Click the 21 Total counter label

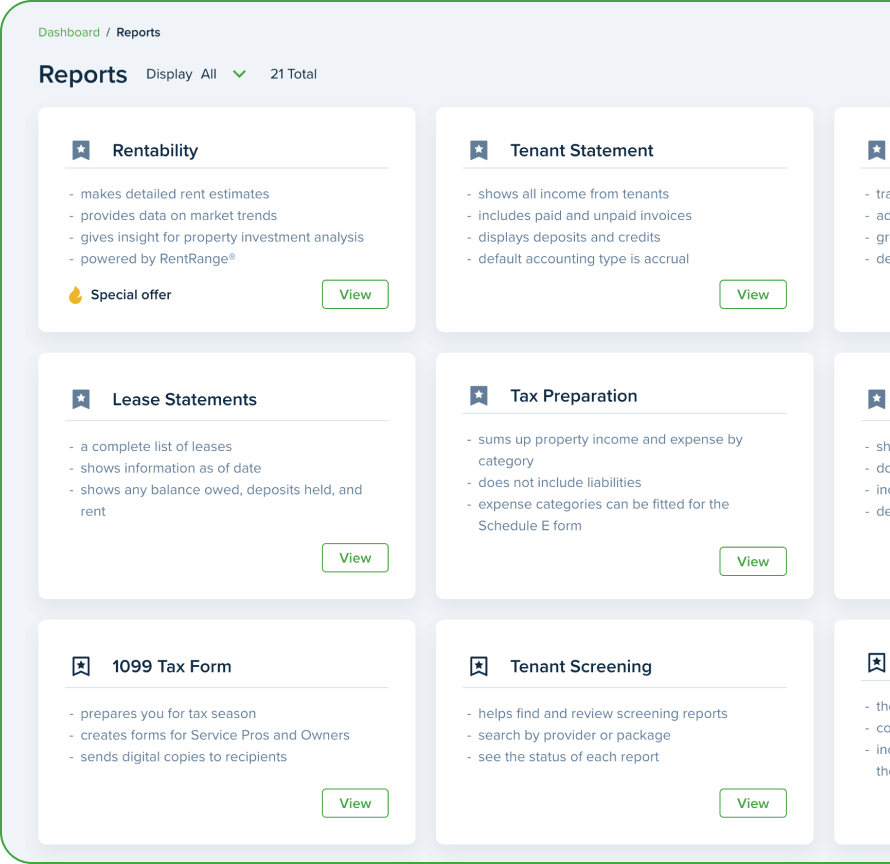coord(294,74)
